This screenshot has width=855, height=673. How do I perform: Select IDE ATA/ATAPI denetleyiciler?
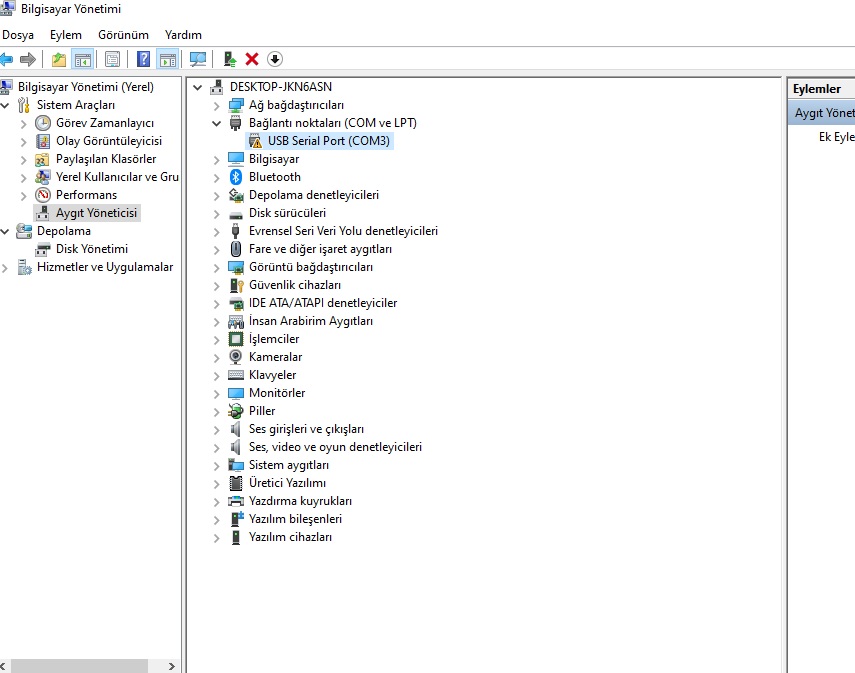click(323, 303)
